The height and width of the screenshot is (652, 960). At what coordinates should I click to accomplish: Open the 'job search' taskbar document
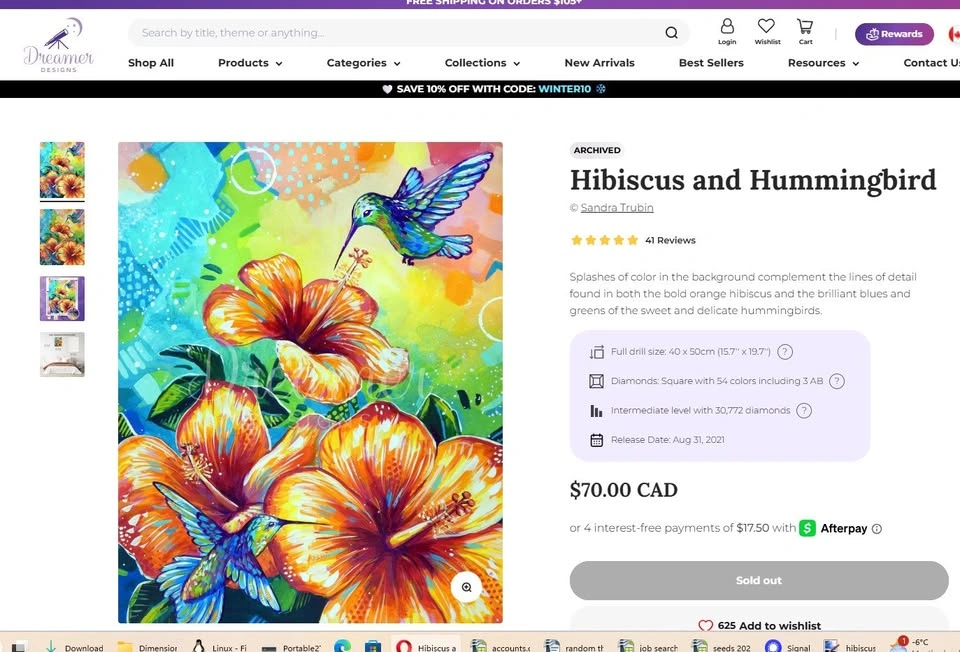click(x=648, y=647)
